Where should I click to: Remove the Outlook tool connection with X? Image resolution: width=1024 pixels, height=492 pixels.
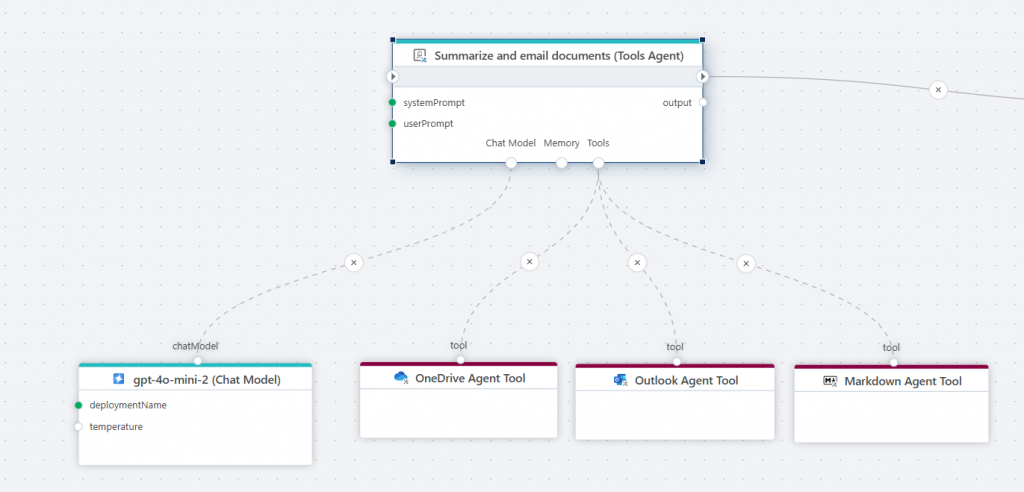click(637, 263)
